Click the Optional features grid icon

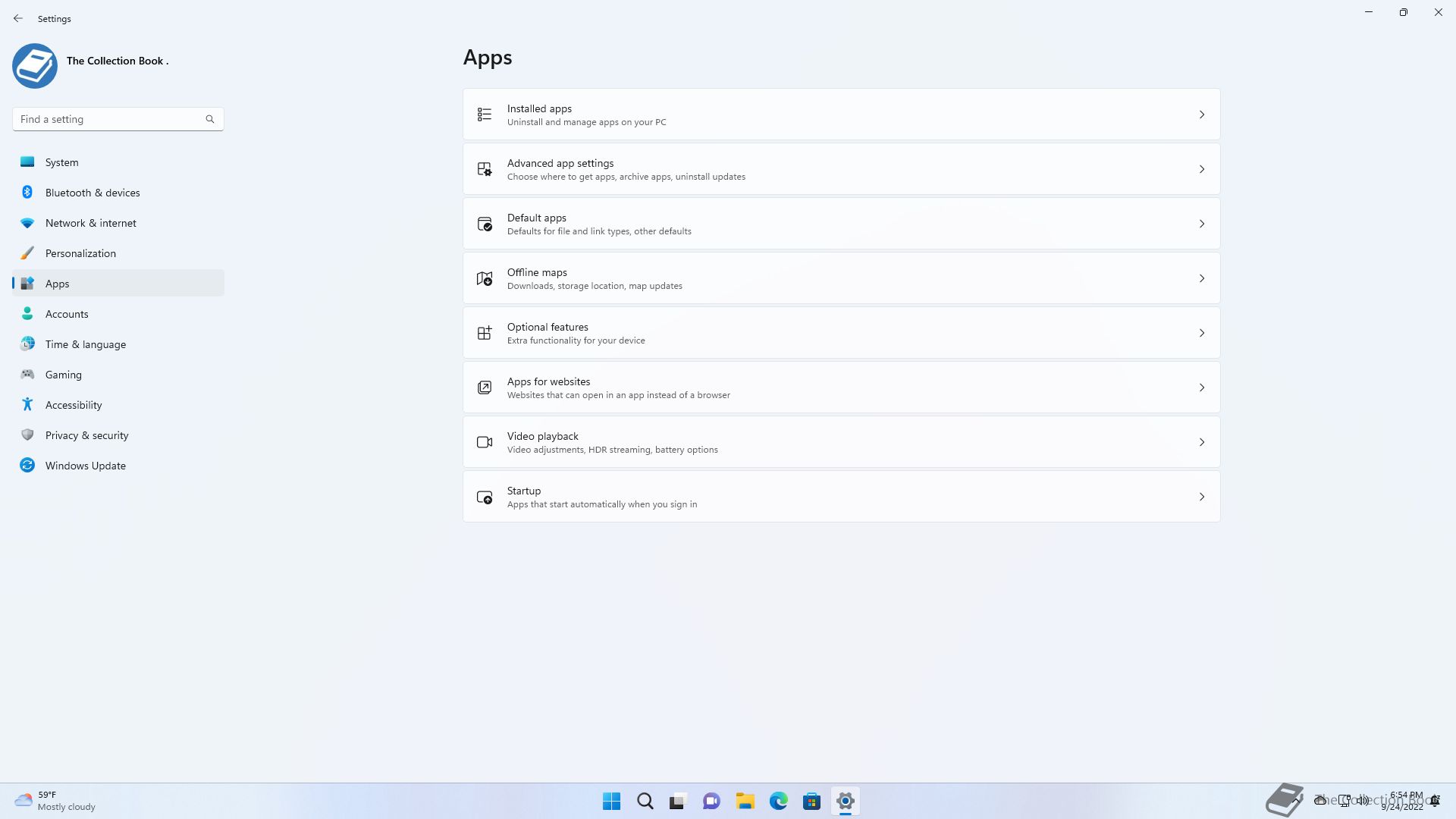pos(485,333)
